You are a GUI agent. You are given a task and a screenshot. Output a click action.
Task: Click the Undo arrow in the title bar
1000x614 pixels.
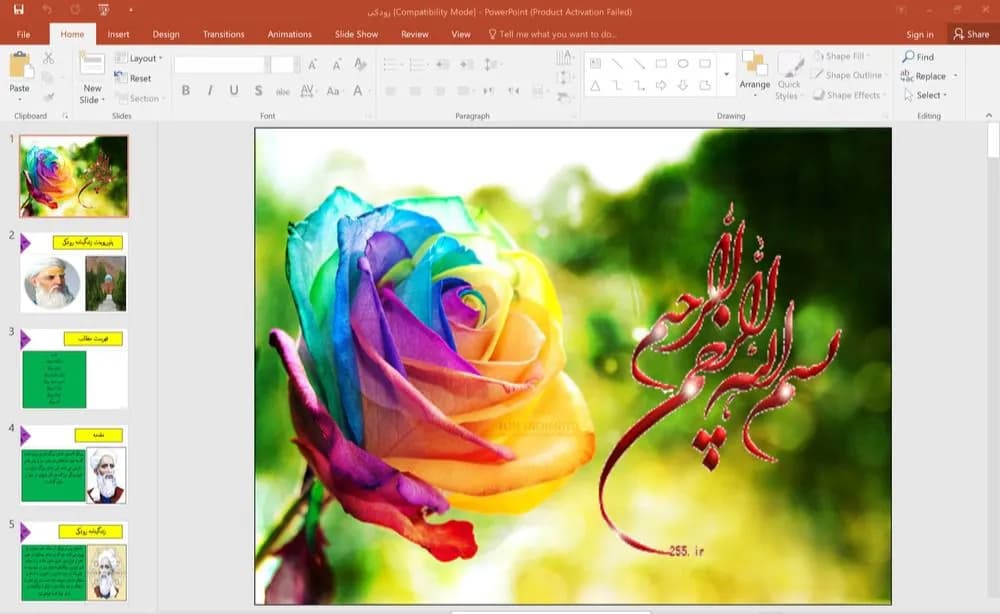point(47,10)
